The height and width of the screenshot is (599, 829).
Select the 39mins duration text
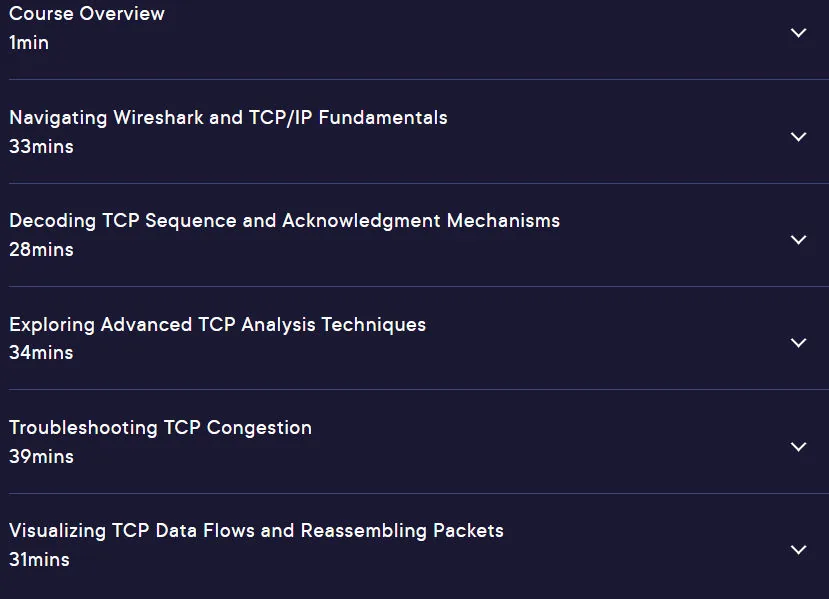(x=41, y=457)
